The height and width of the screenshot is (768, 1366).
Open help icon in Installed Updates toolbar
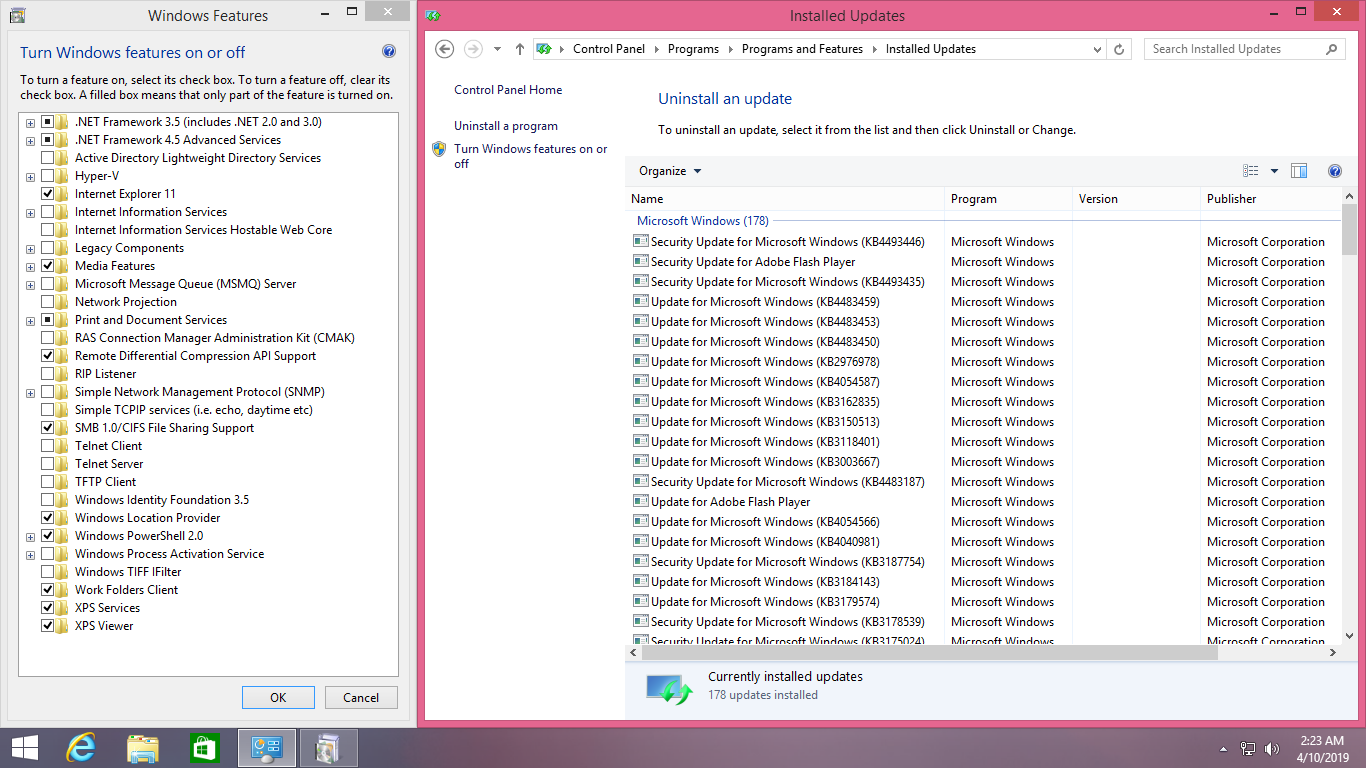(x=1334, y=171)
